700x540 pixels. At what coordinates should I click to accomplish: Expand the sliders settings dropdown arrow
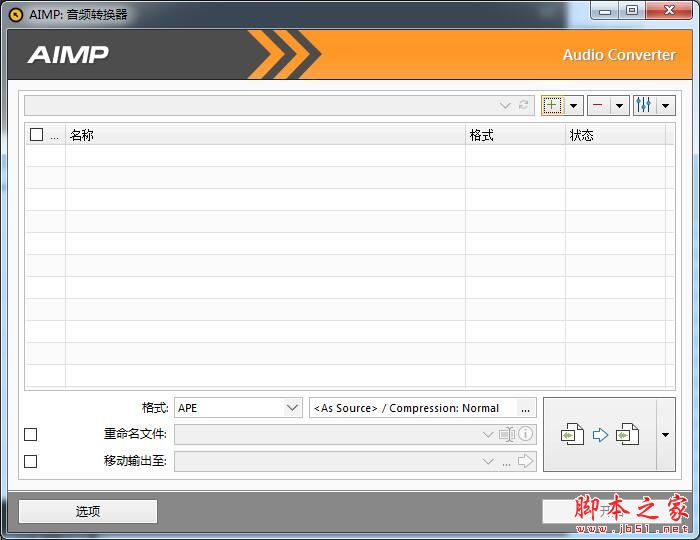pos(666,106)
